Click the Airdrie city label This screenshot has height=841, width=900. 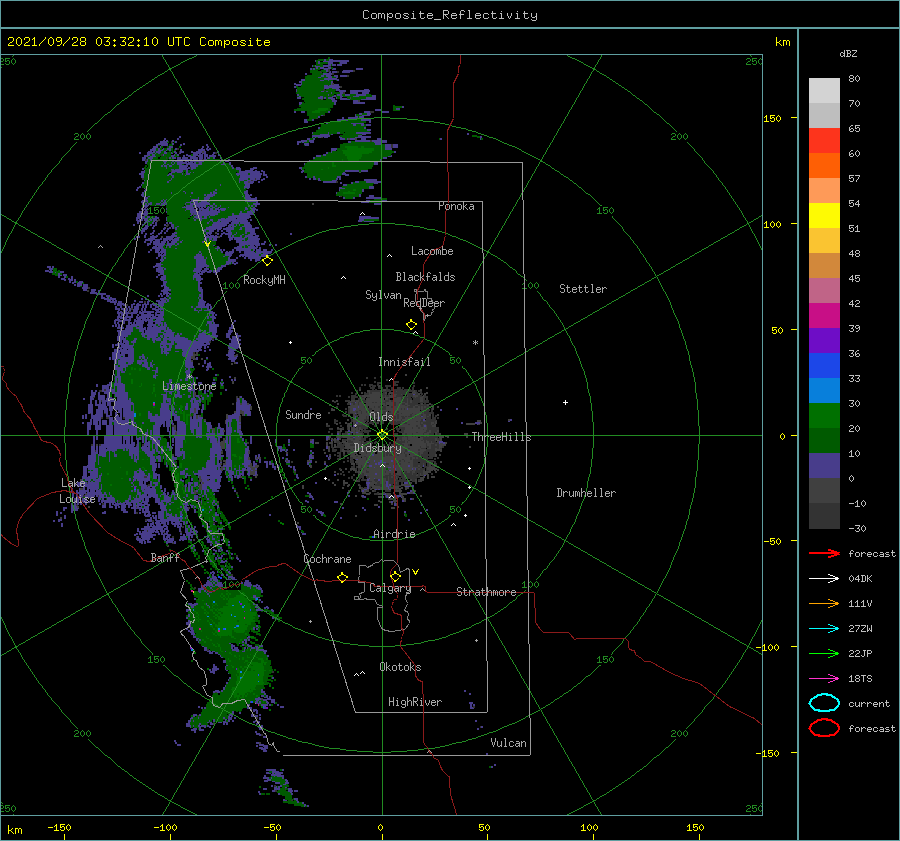pos(394,534)
